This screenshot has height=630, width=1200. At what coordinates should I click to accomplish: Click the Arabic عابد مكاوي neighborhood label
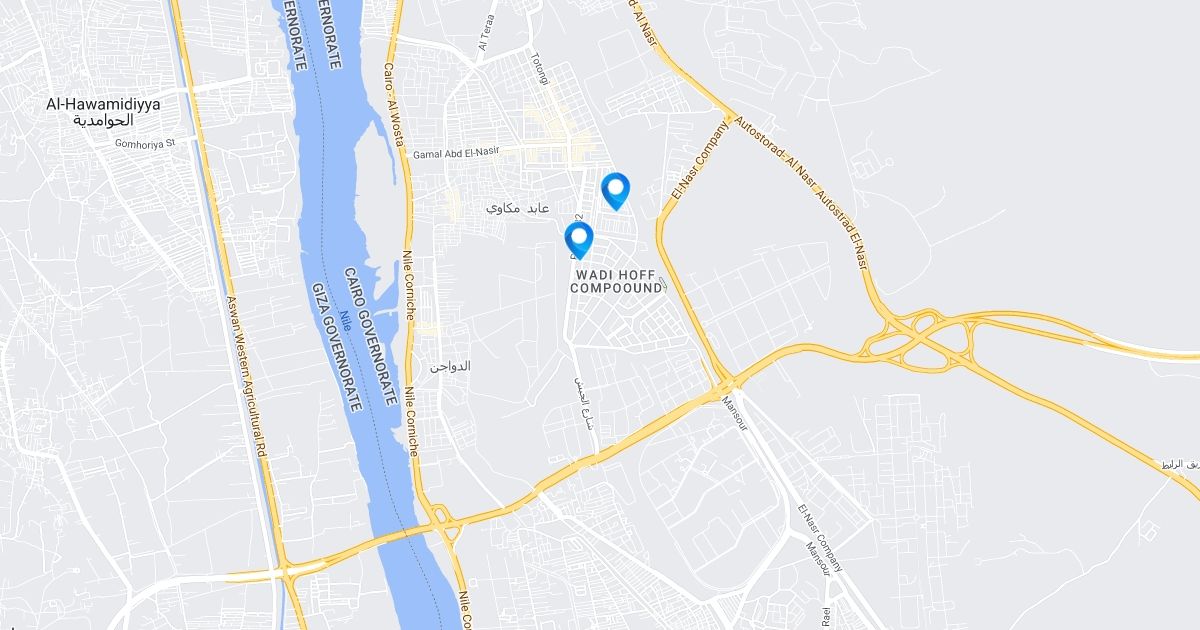click(518, 208)
